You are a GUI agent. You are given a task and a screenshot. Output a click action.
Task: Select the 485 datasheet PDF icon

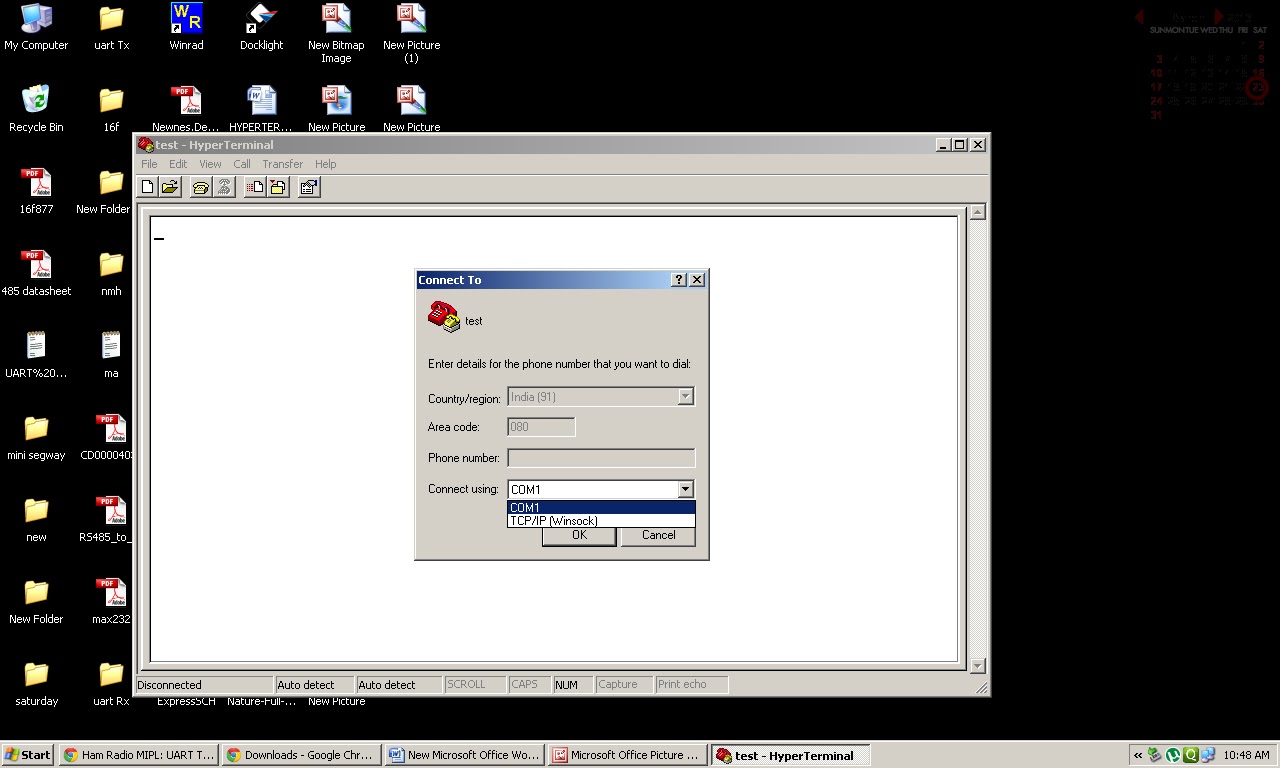coord(36,273)
